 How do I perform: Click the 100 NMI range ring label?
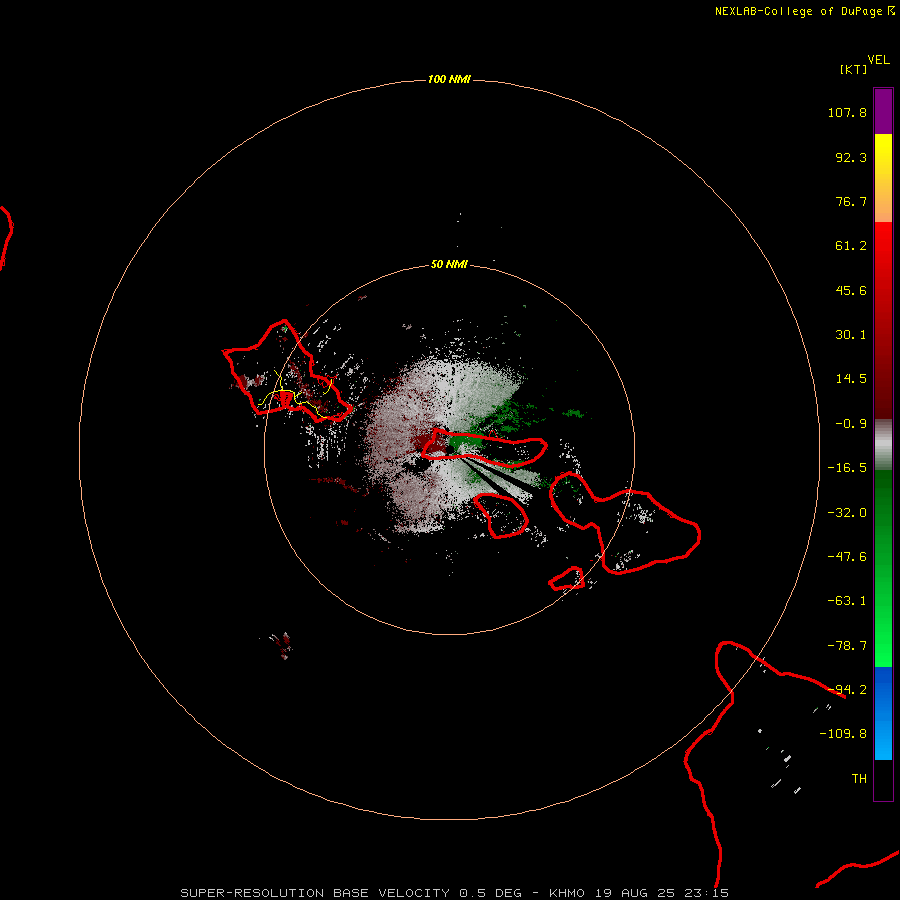[449, 79]
